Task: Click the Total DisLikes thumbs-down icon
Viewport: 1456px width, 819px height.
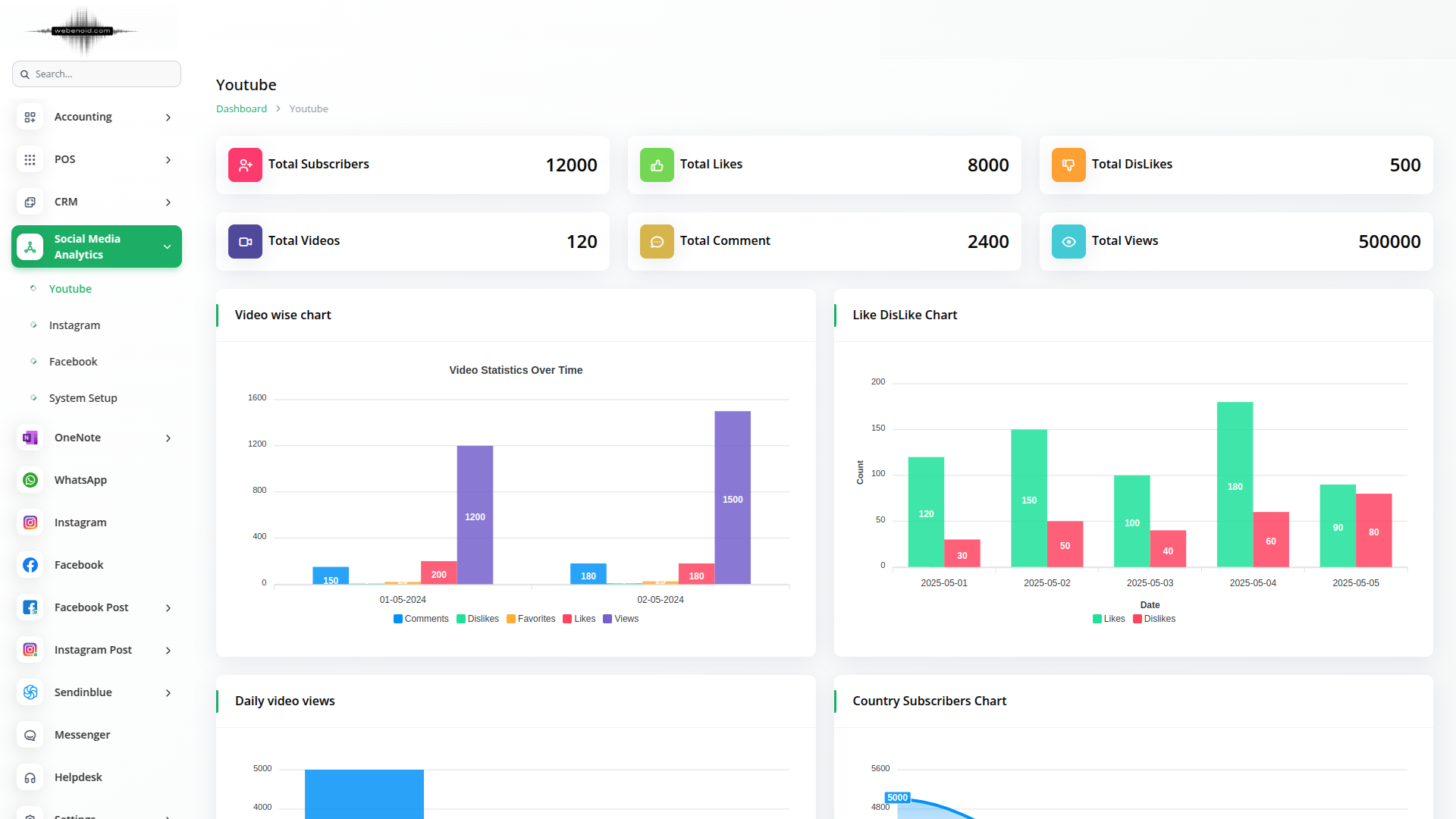Action: (x=1068, y=165)
